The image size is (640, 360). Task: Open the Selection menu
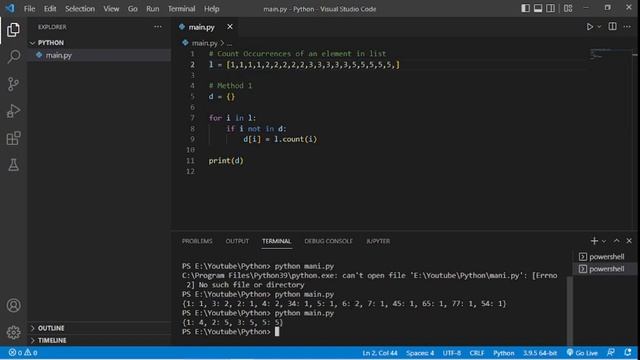(x=80, y=9)
